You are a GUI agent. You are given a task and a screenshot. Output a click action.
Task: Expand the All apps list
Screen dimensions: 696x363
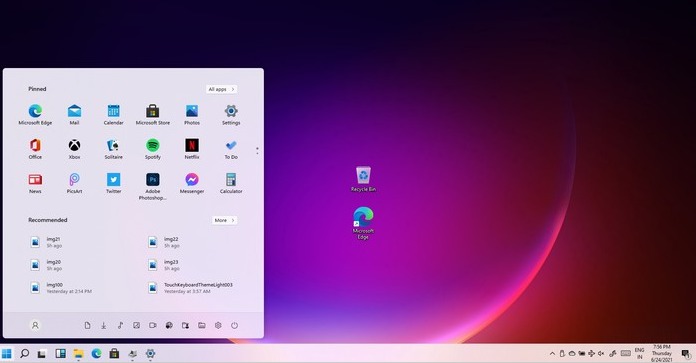[x=221, y=89]
